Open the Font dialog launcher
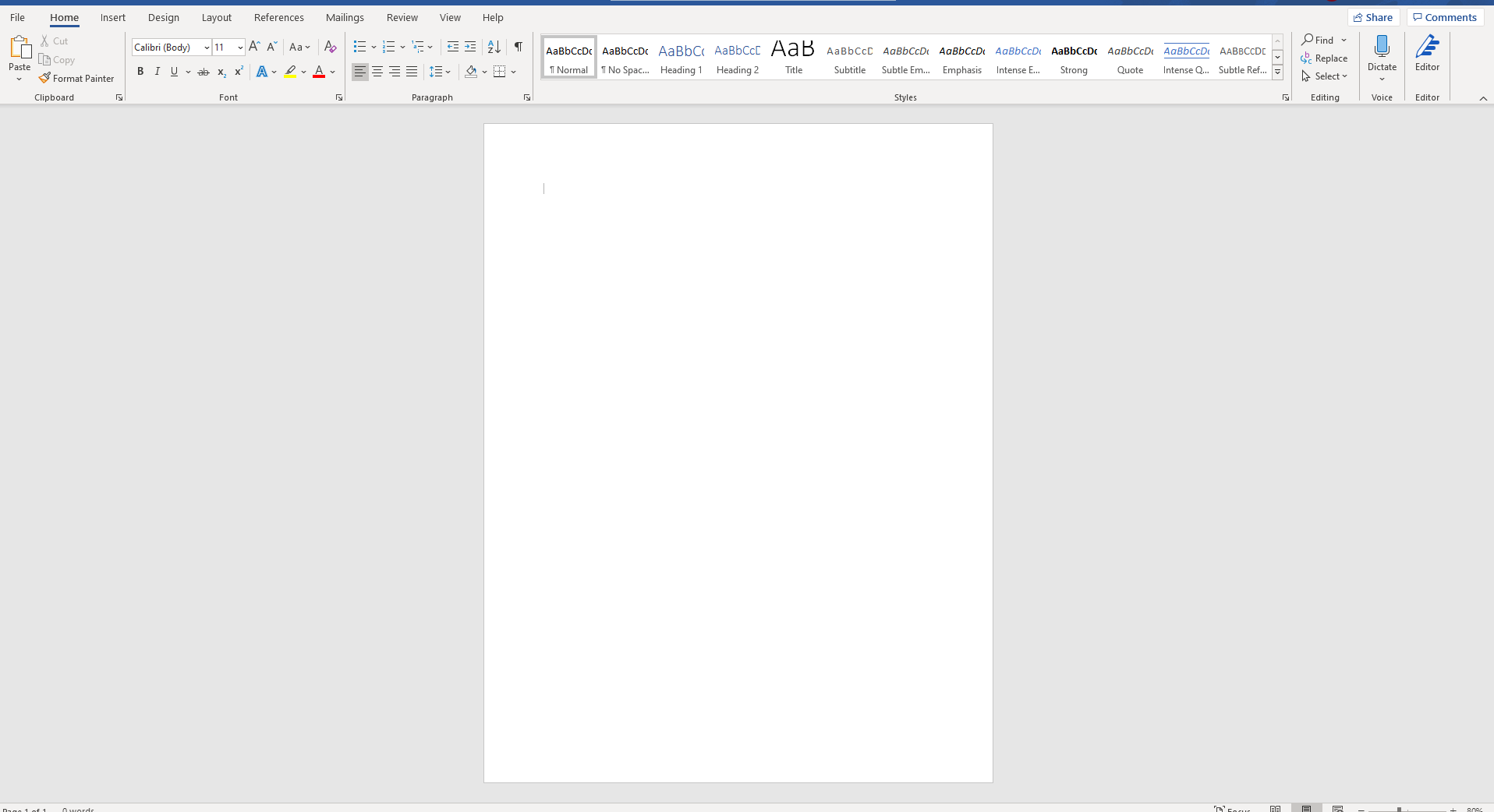 tap(339, 97)
